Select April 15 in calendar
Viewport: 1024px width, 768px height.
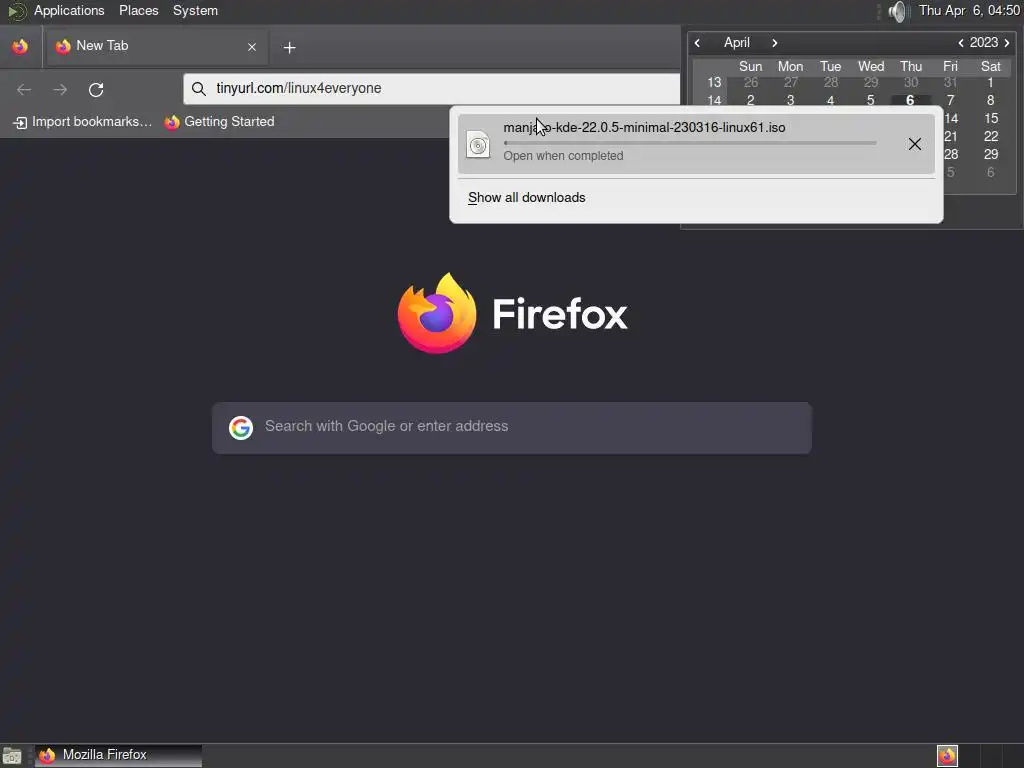click(991, 118)
